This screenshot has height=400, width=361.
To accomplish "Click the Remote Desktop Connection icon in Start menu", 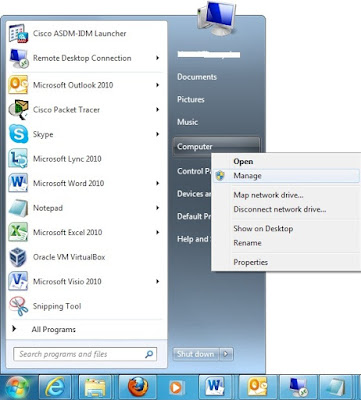I will pos(18,58).
